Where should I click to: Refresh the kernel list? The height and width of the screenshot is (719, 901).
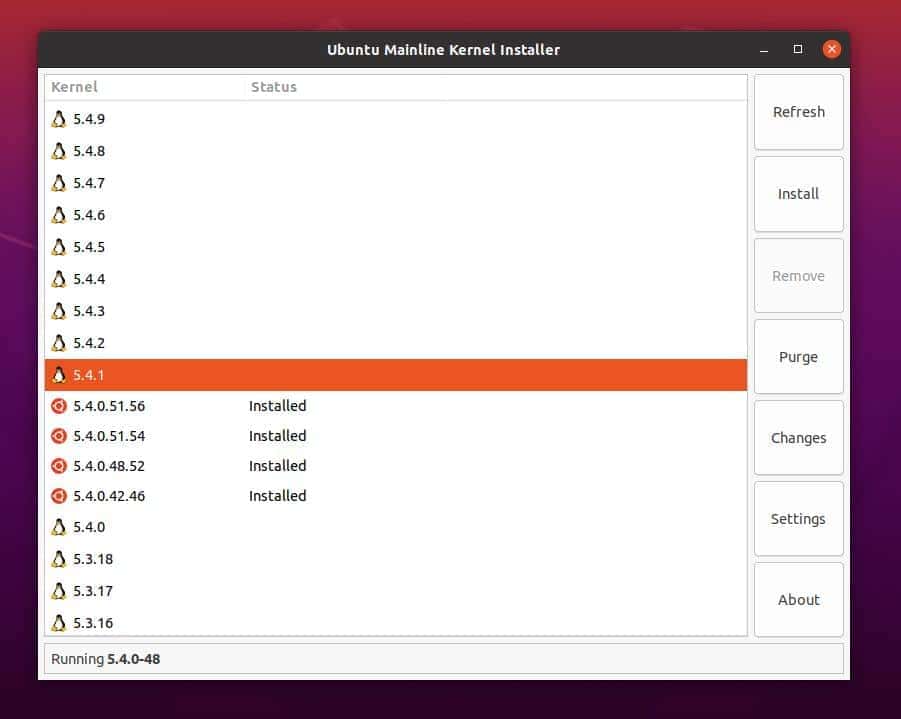pyautogui.click(x=799, y=112)
